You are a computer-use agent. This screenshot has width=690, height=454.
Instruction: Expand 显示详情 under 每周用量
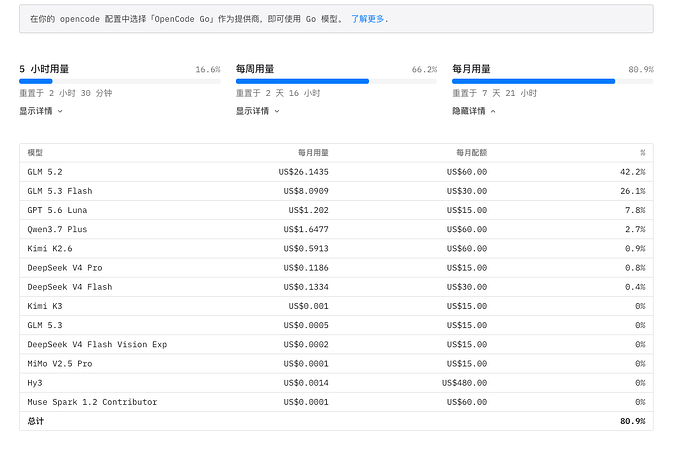click(258, 111)
